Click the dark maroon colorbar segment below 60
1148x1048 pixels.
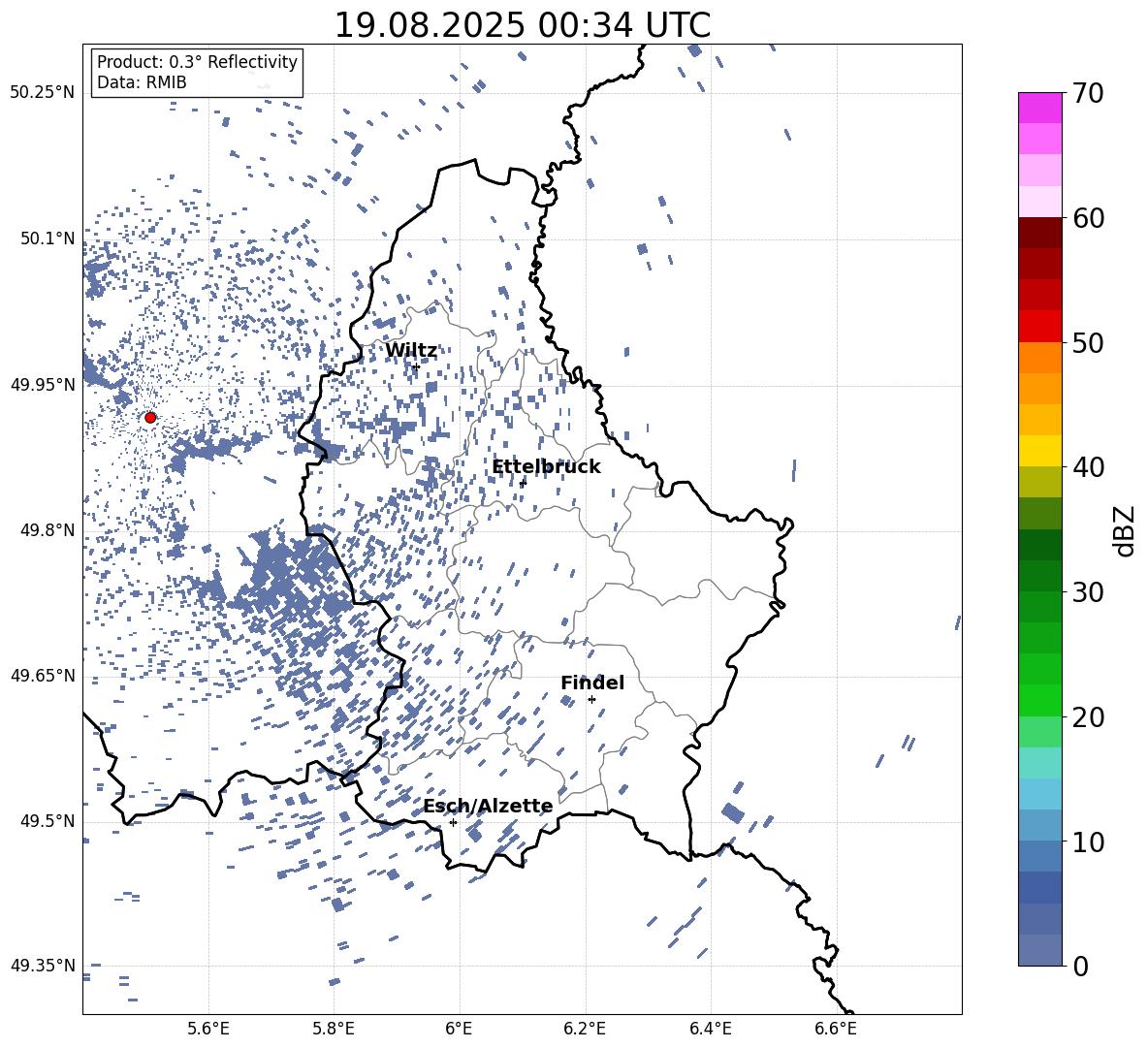1039,233
